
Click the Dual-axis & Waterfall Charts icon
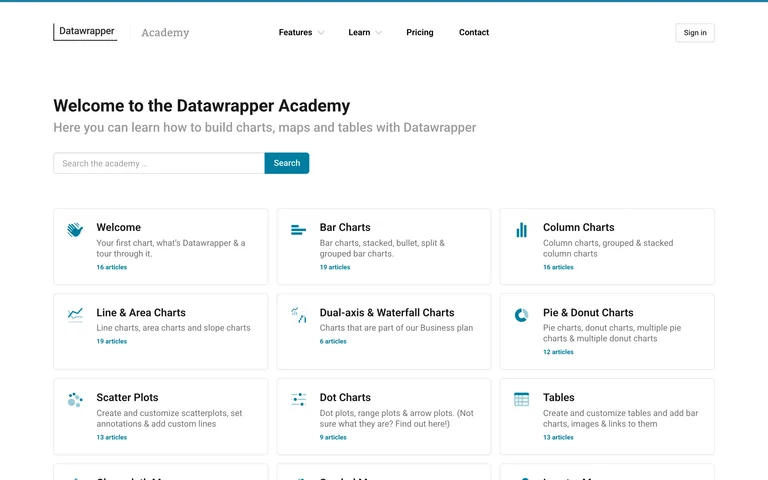298,314
